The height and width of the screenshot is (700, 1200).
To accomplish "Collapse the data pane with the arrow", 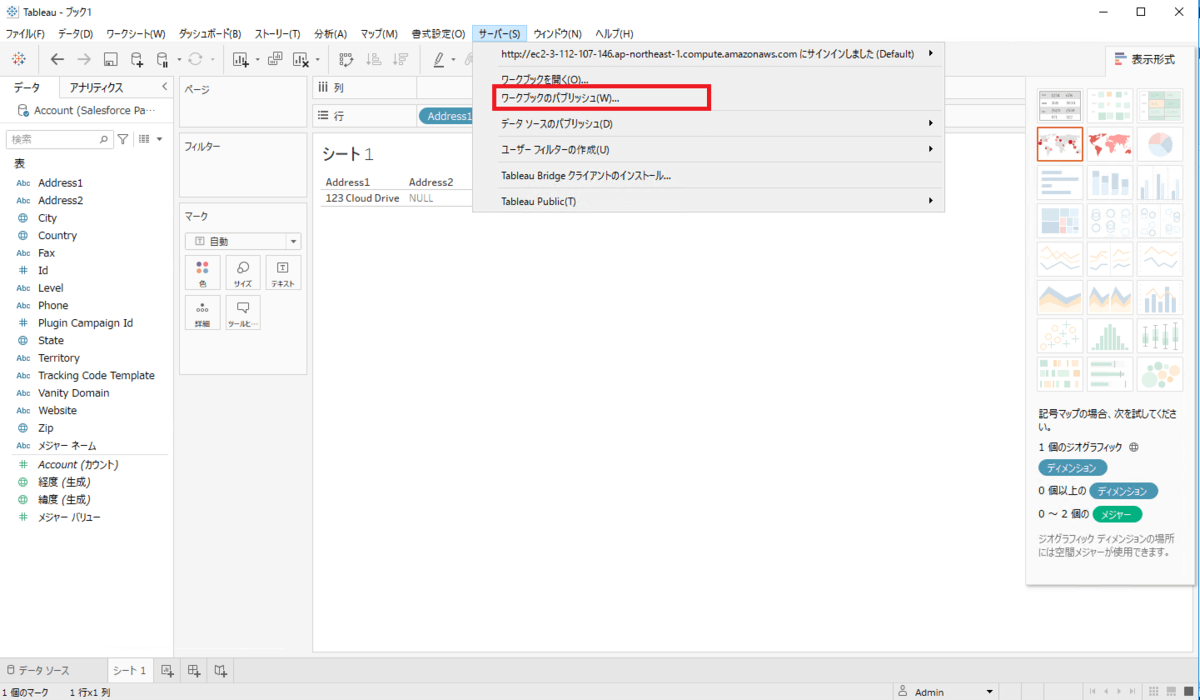I will (x=165, y=87).
